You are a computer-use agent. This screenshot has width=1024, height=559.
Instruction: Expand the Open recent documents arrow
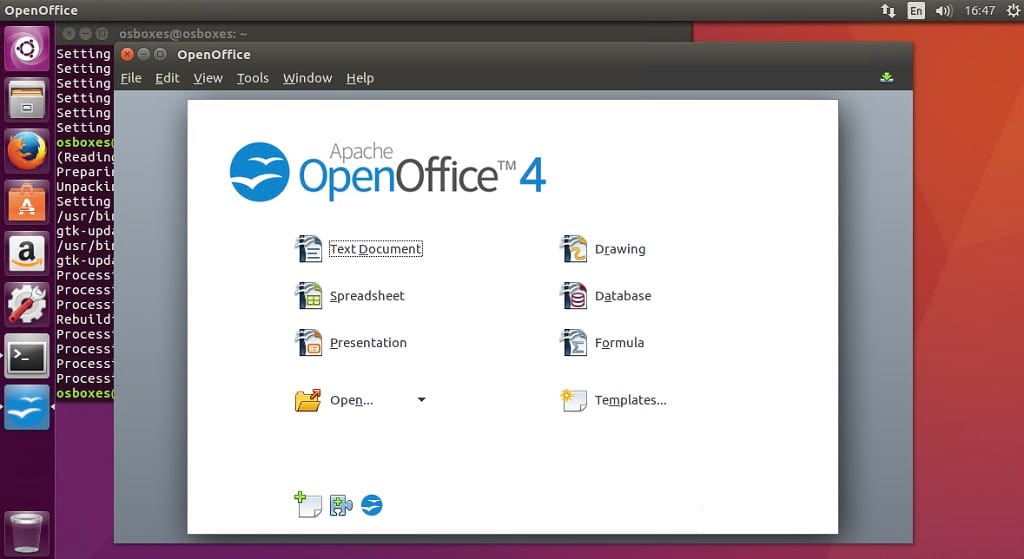[421, 400]
